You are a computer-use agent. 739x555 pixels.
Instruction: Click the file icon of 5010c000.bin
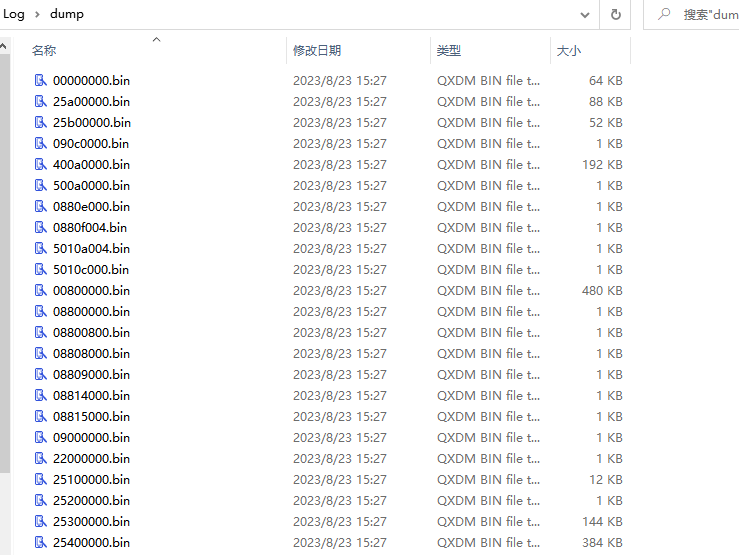tap(41, 269)
